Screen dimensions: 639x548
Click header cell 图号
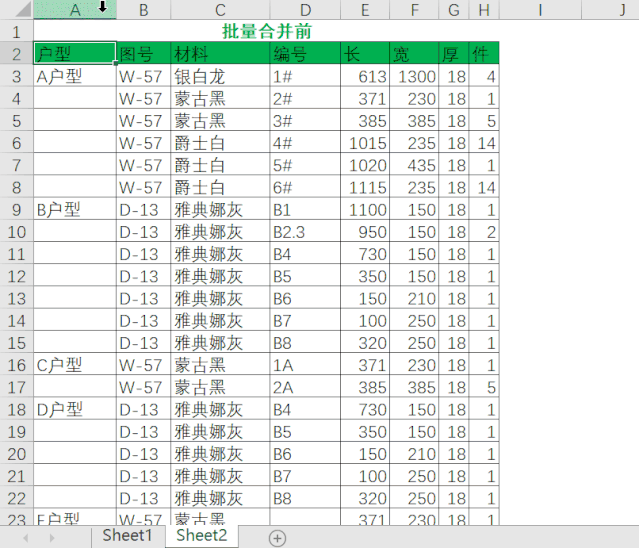(x=143, y=53)
